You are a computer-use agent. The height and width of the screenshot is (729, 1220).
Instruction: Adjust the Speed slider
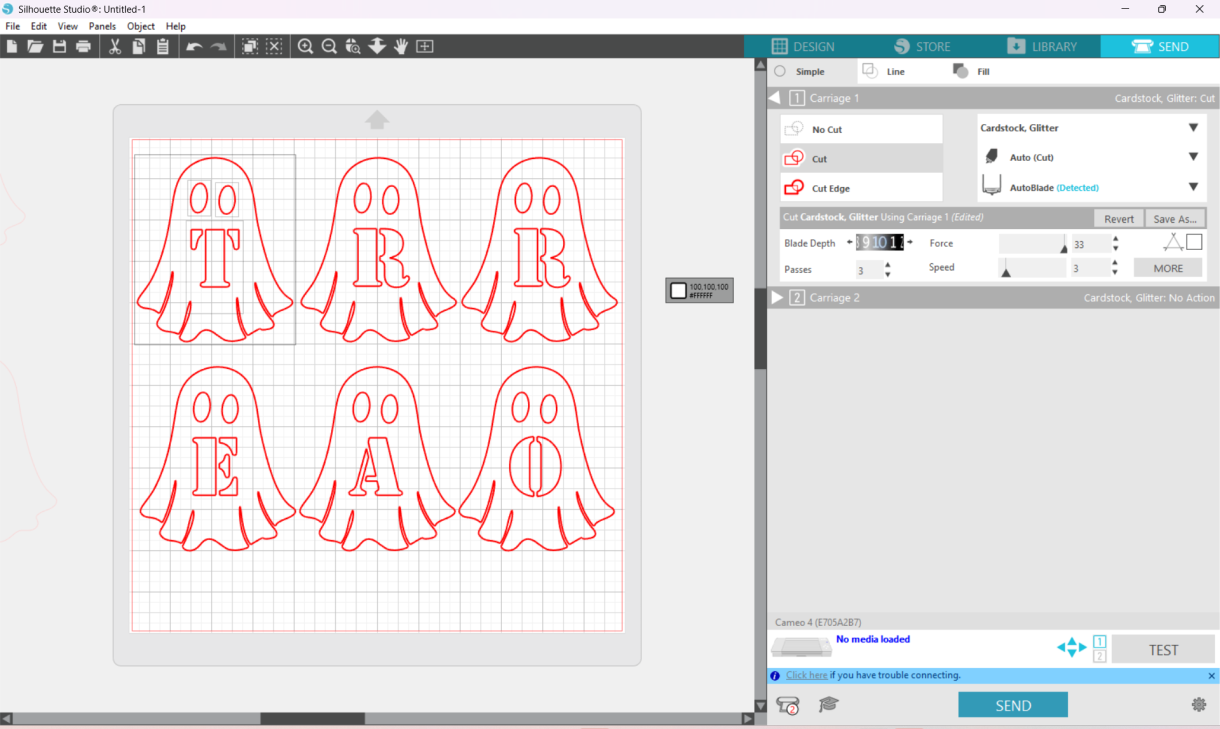click(x=1033, y=268)
